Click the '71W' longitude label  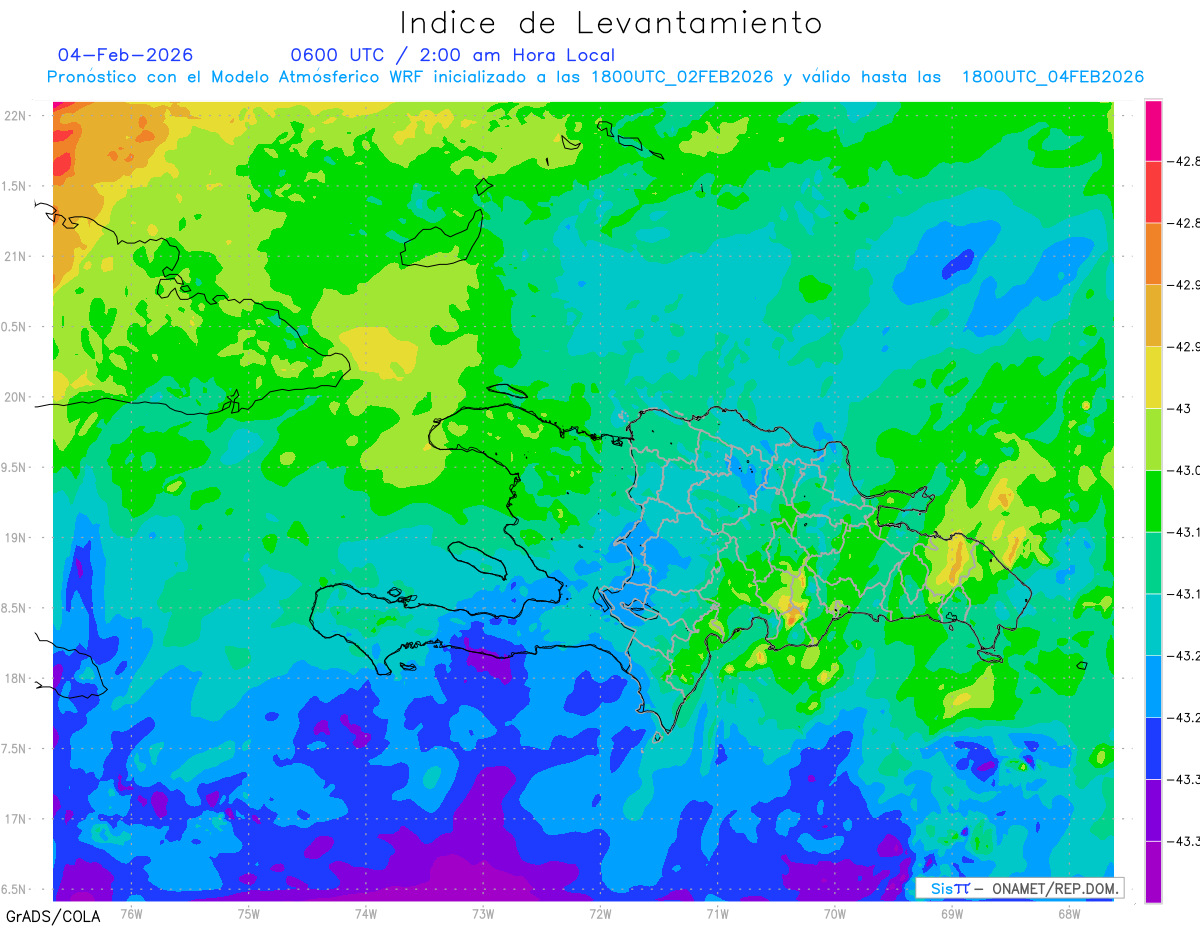tap(717, 913)
